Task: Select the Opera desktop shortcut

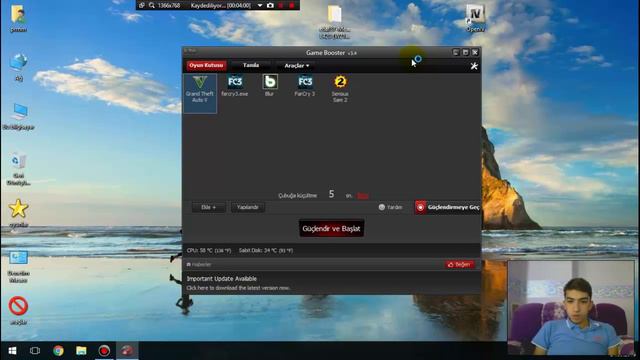Action: tap(475, 18)
